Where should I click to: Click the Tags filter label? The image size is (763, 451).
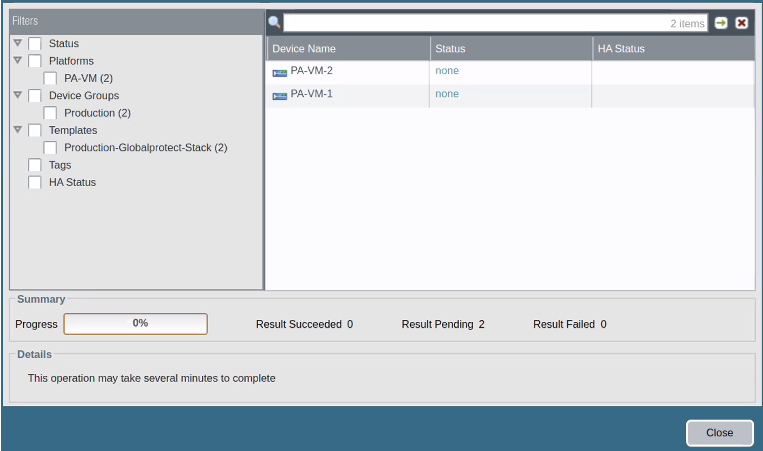tap(60, 165)
